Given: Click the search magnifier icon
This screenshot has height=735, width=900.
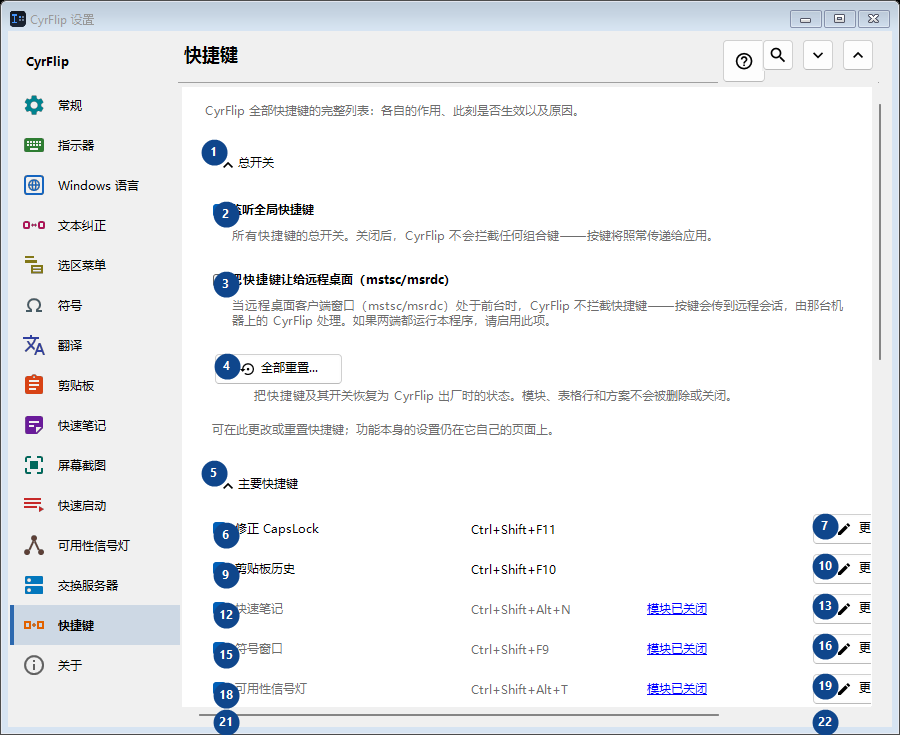Looking at the screenshot, I should [x=778, y=55].
